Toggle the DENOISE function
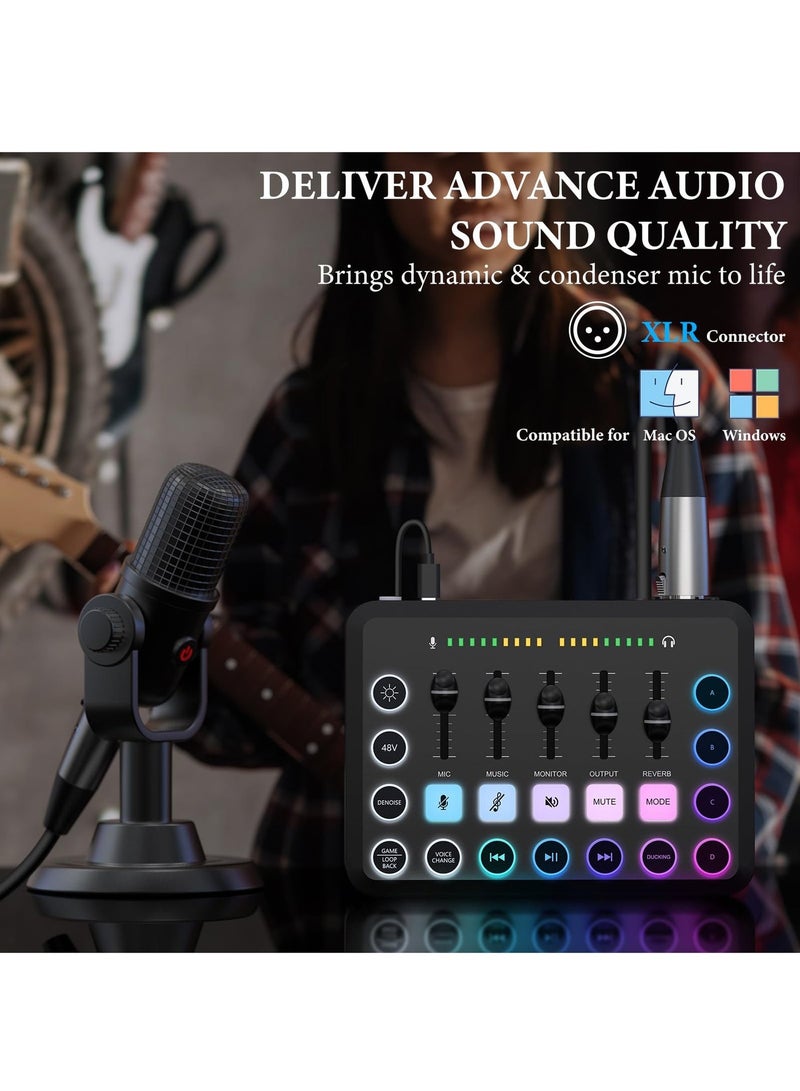The width and height of the screenshot is (800, 1091). click(388, 803)
